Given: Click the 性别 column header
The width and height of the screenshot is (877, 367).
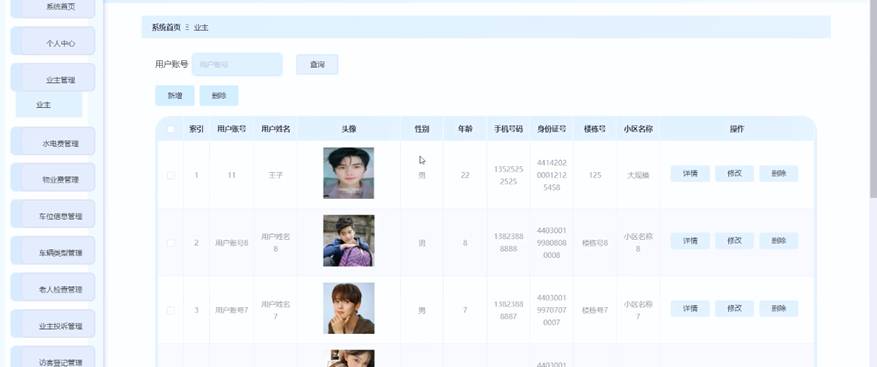Looking at the screenshot, I should (x=422, y=129).
